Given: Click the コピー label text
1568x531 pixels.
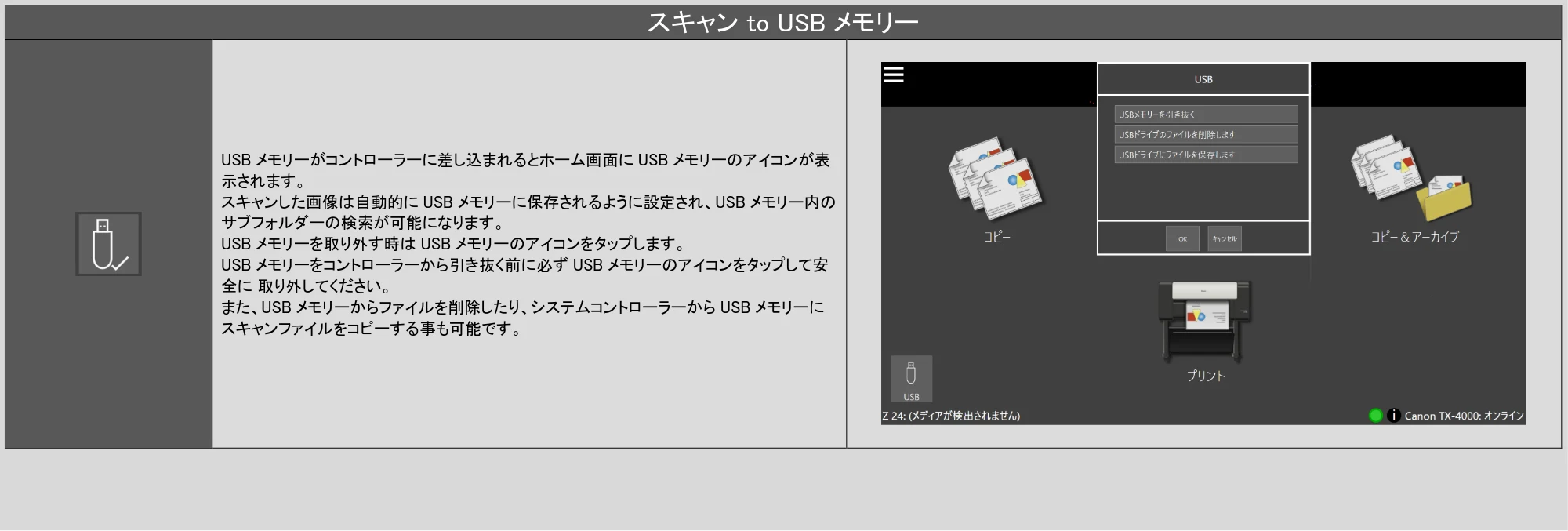Looking at the screenshot, I should tap(997, 237).
